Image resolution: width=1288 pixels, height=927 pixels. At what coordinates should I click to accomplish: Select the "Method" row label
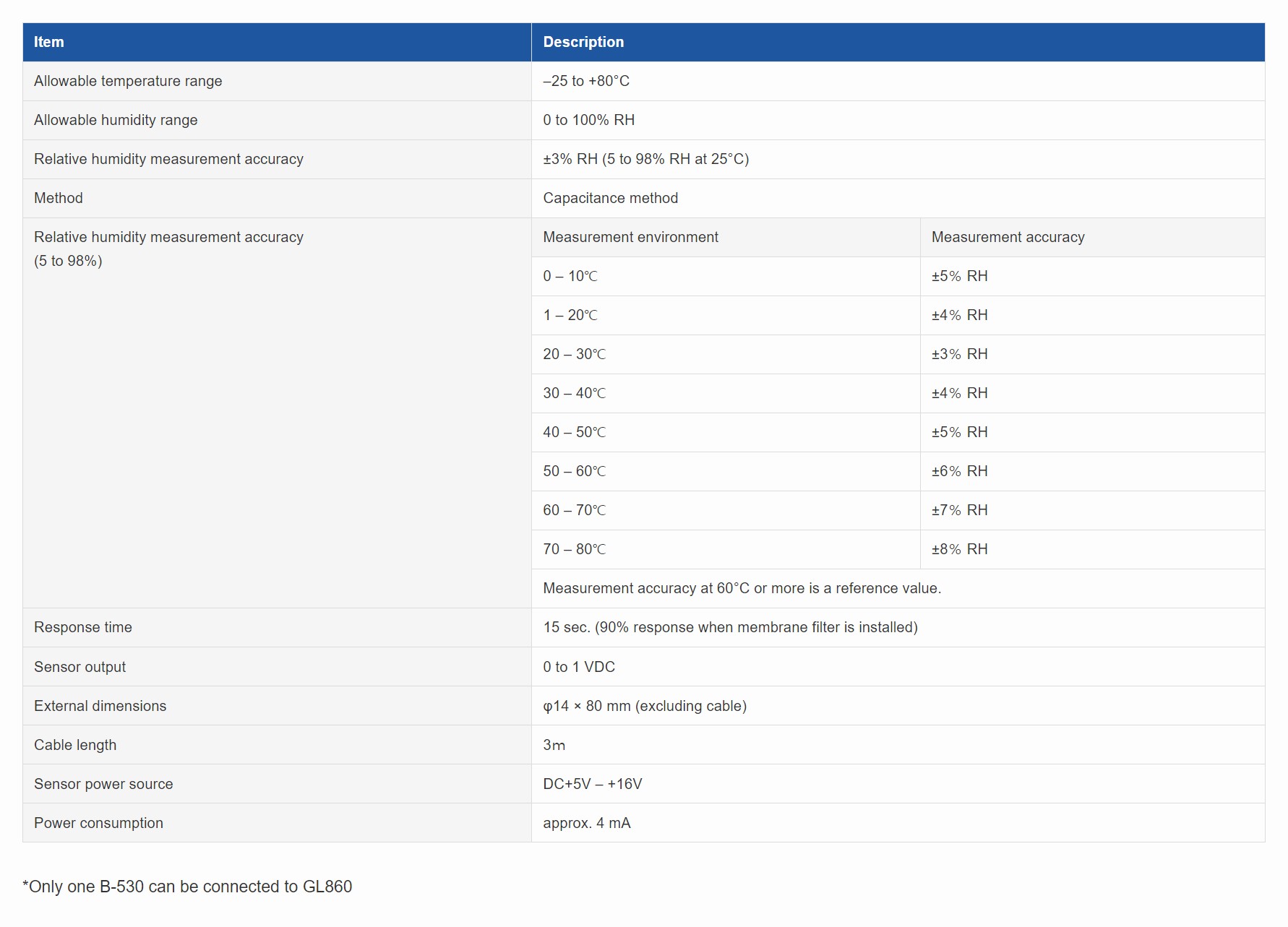(x=59, y=198)
